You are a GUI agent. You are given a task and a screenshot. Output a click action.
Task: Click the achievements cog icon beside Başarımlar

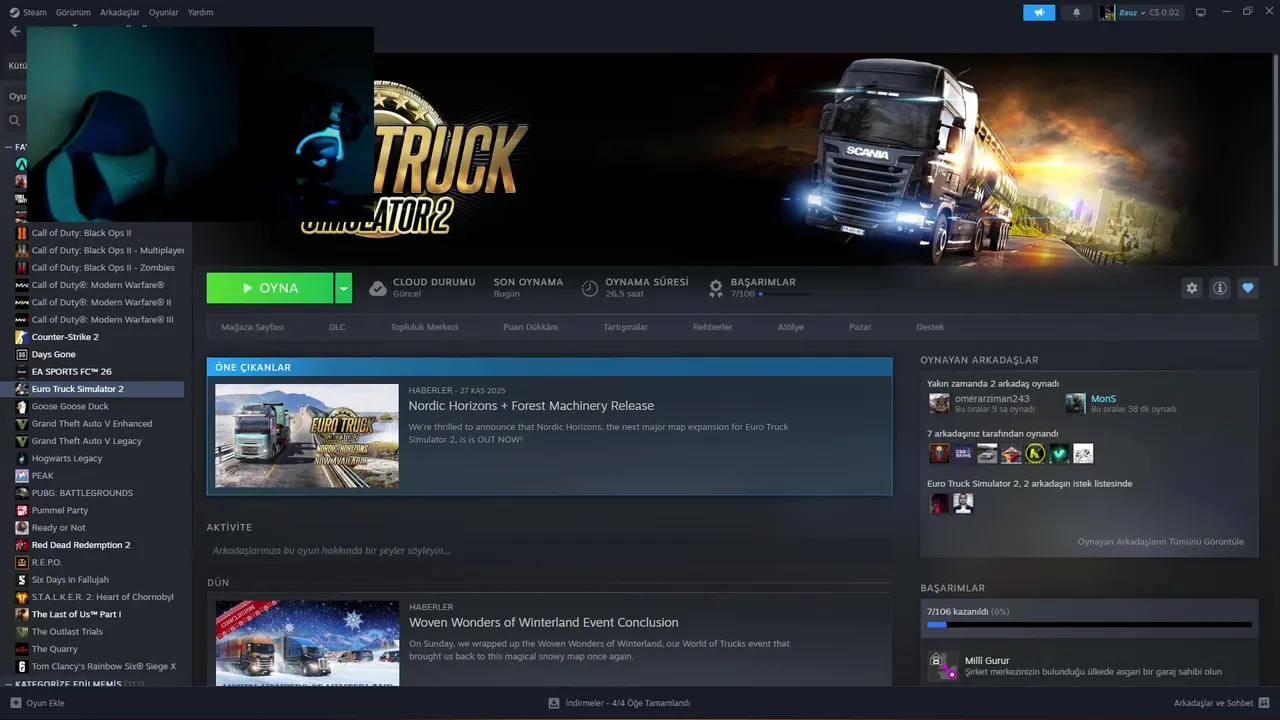pyautogui.click(x=715, y=288)
